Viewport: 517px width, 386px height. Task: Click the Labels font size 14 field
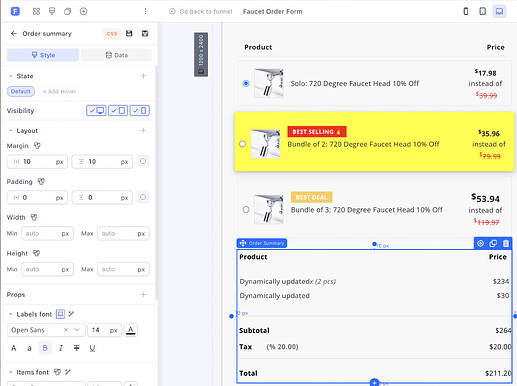(x=104, y=330)
